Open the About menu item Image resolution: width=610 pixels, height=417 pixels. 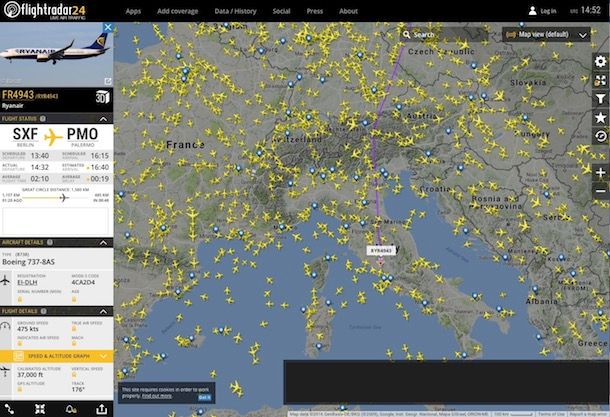(348, 11)
